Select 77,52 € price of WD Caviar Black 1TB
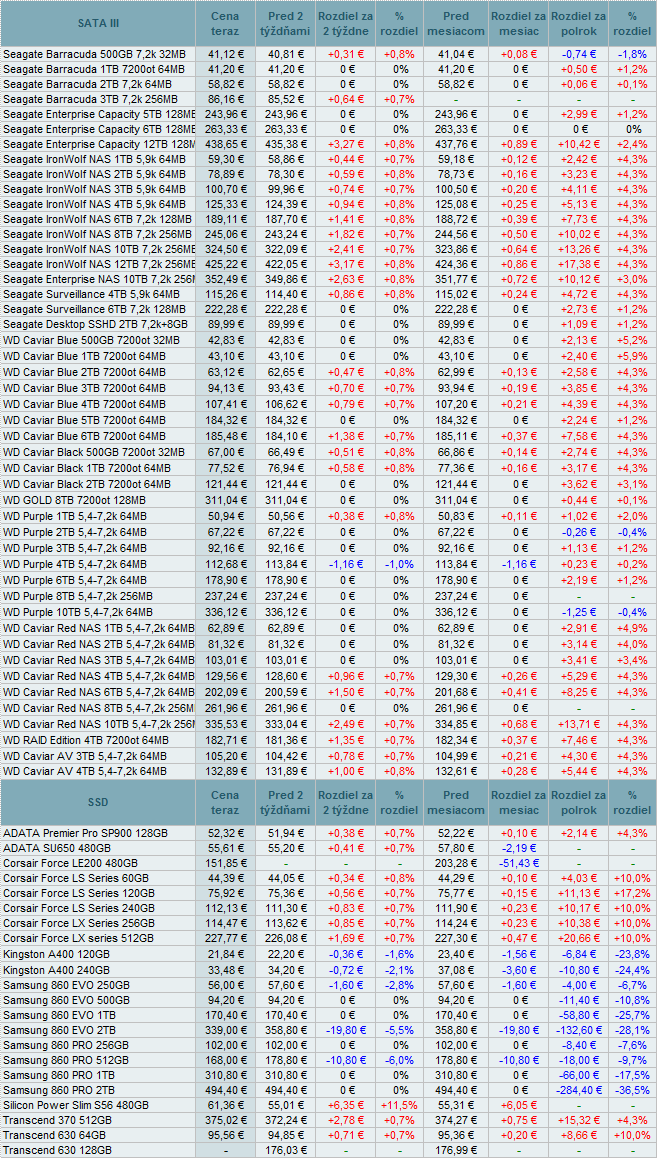The image size is (657, 1158). click(x=225, y=468)
